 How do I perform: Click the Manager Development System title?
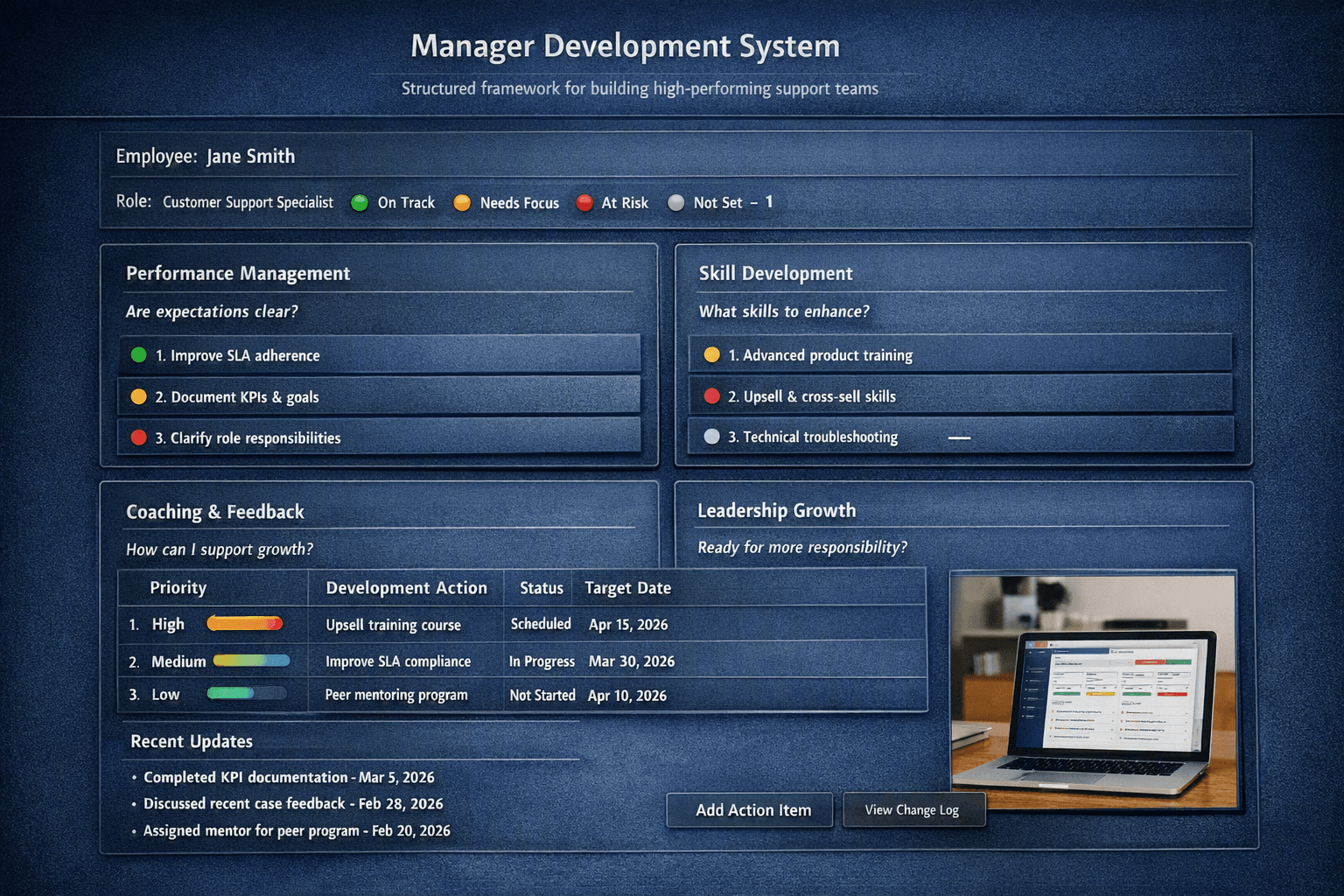(x=625, y=45)
